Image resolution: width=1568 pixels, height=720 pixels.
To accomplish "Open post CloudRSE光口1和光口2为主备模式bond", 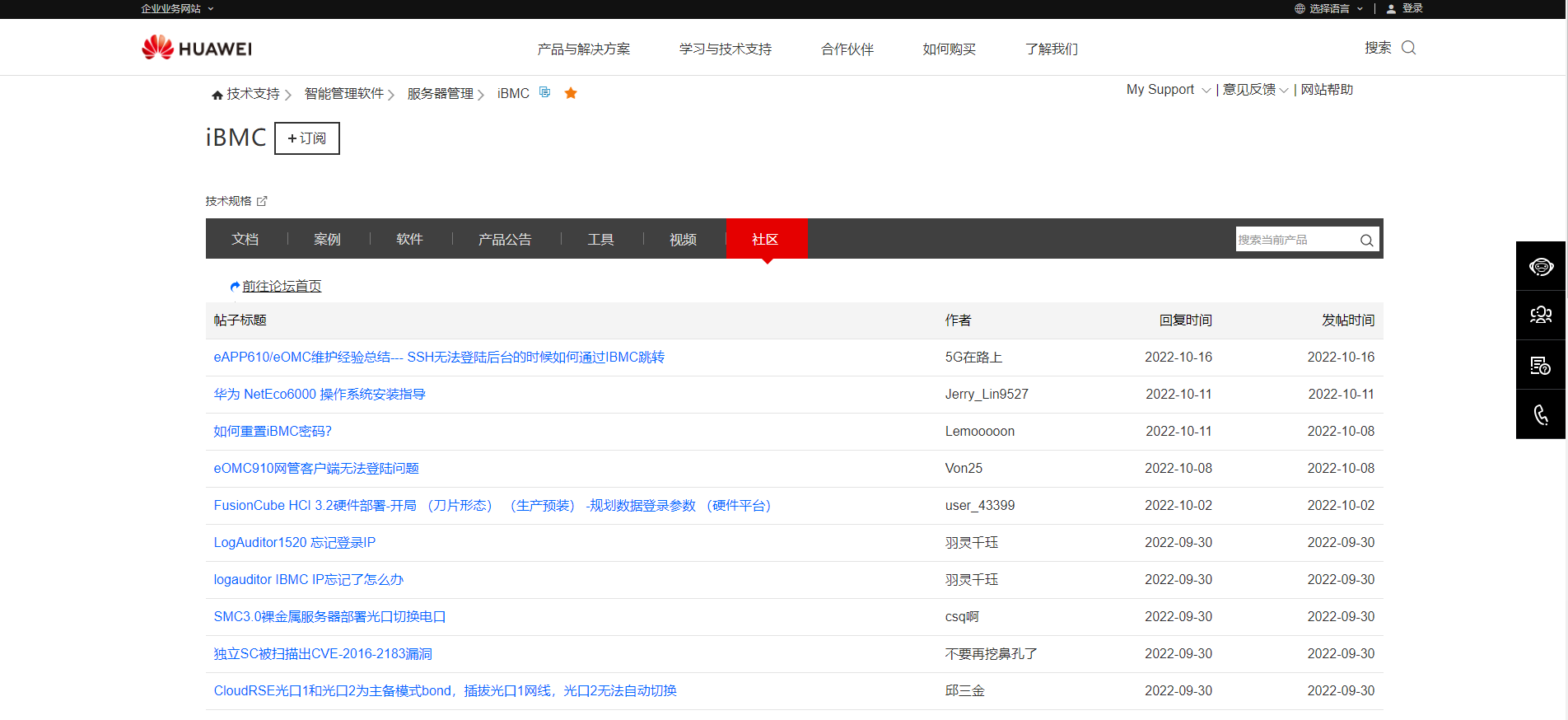I will click(446, 691).
